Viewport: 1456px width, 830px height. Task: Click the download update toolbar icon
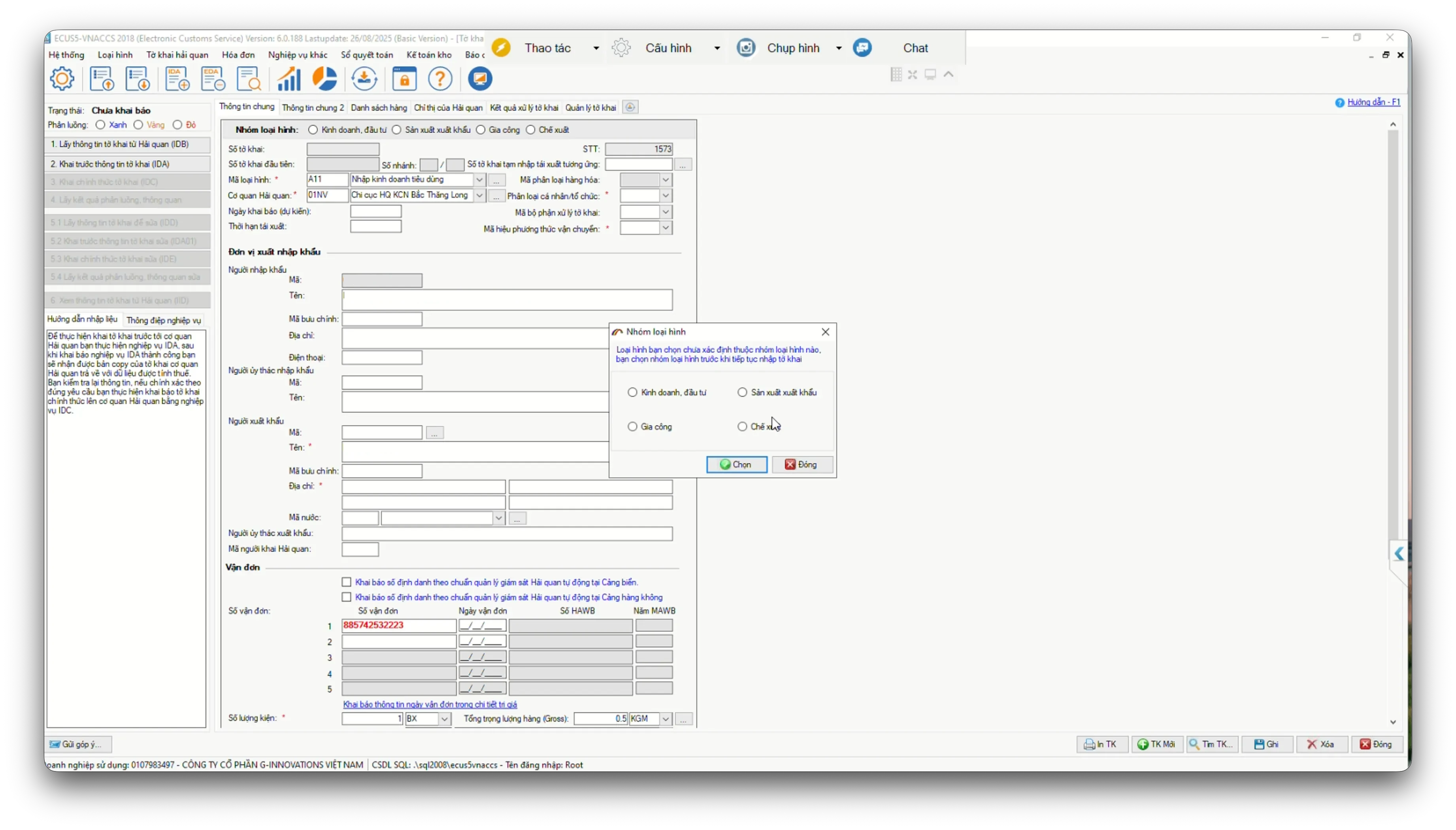tap(364, 79)
